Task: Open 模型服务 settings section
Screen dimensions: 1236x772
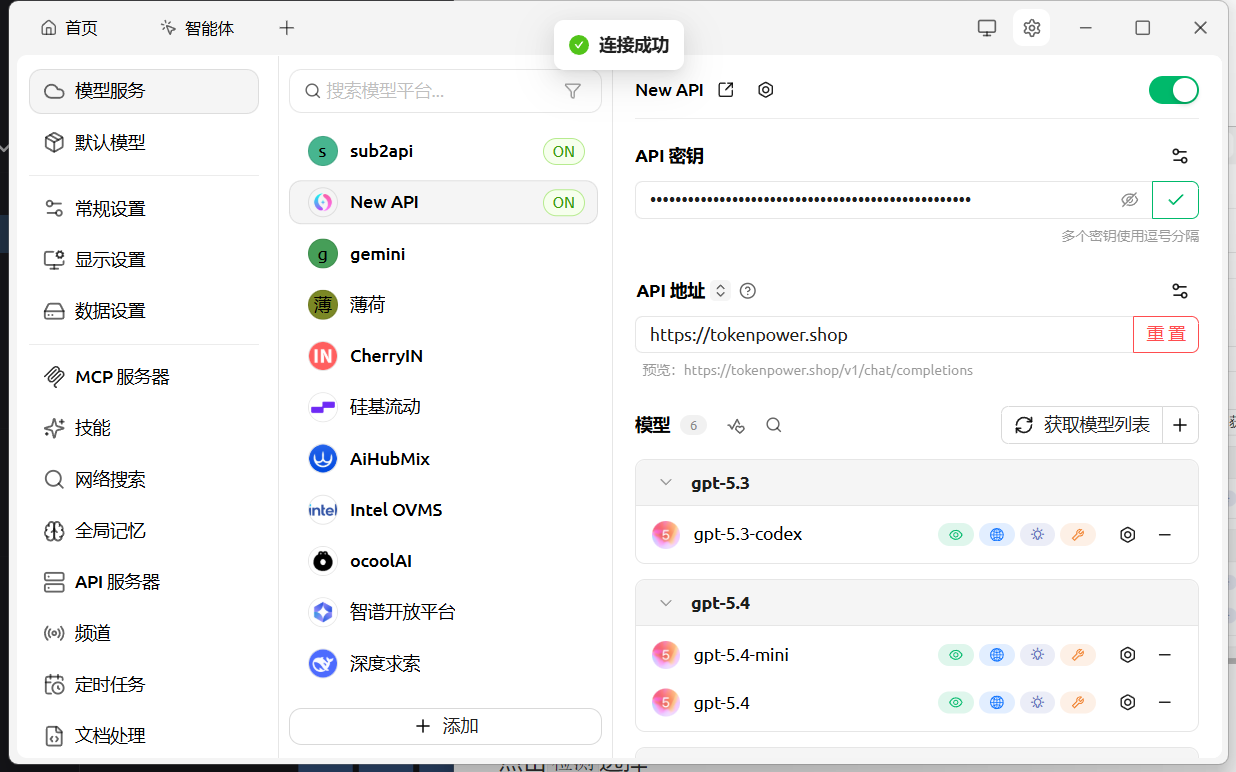Action: pyautogui.click(x=144, y=91)
